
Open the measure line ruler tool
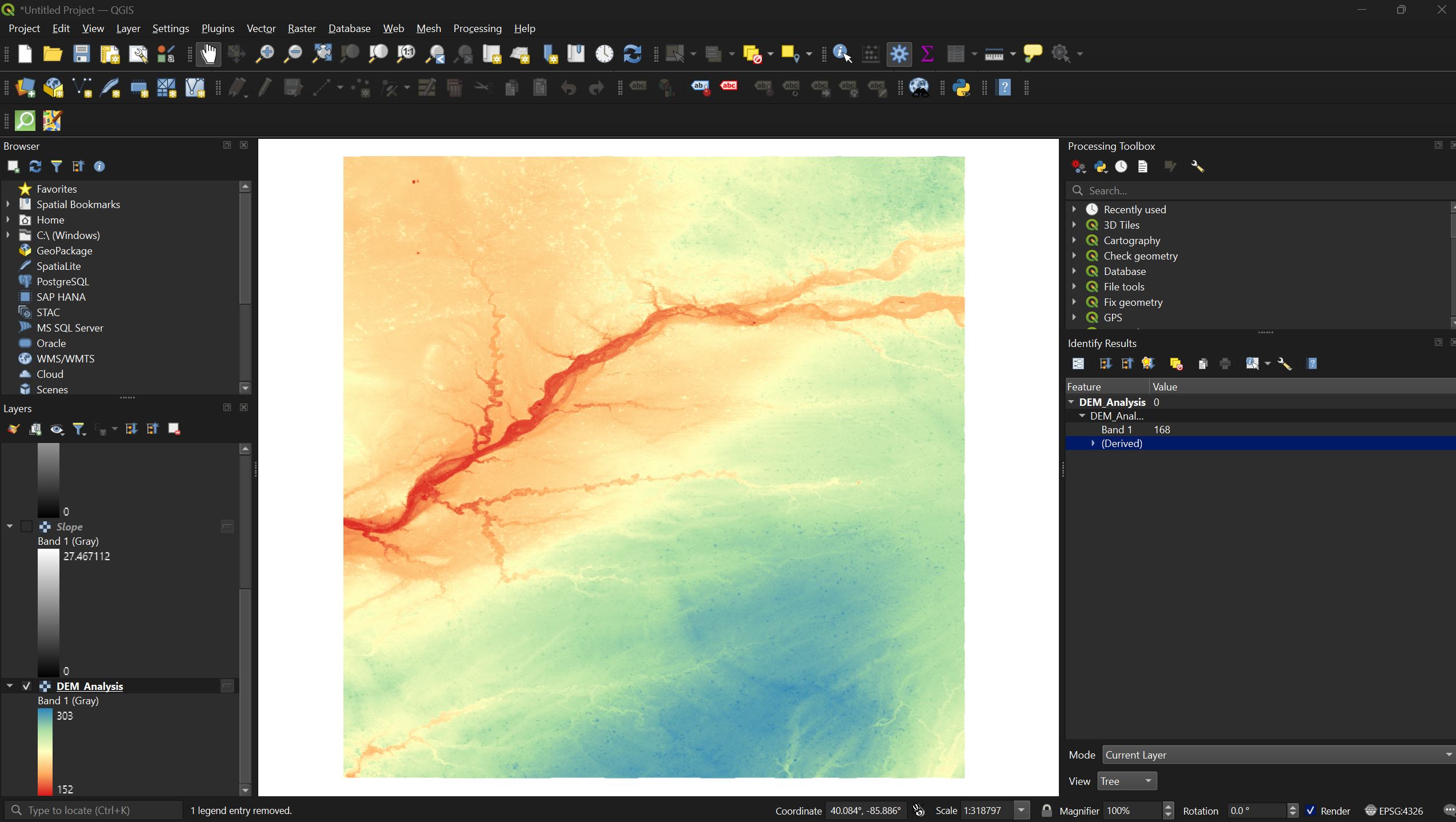pyautogui.click(x=994, y=54)
